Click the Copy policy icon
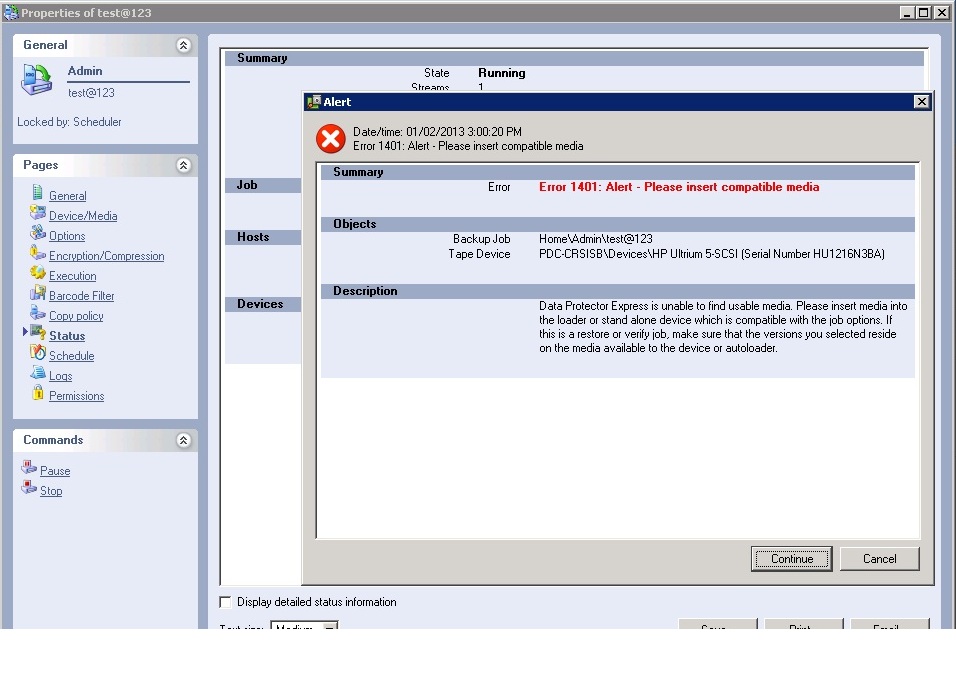The image size is (956, 696). [x=38, y=313]
